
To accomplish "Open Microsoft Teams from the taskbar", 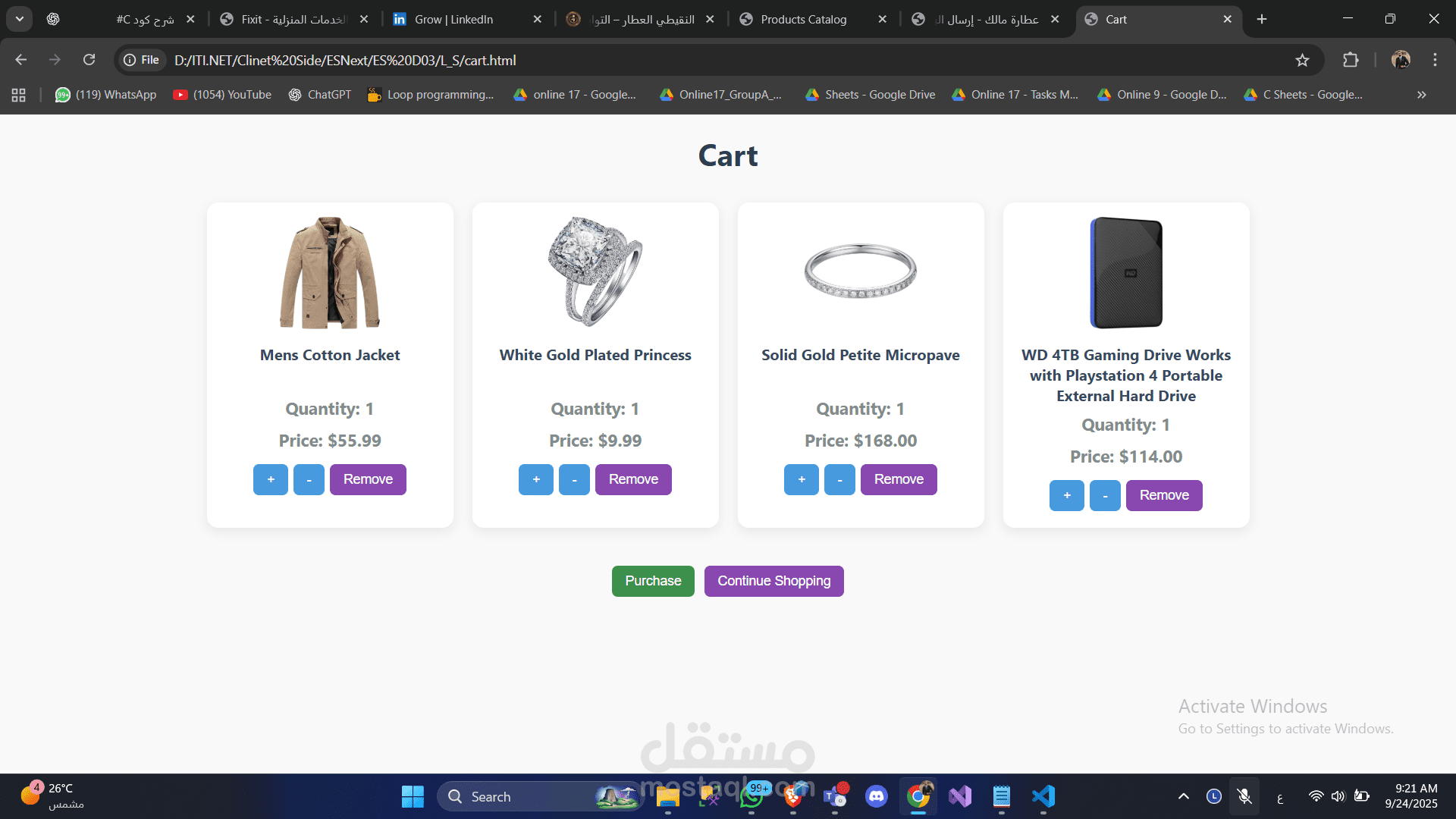I will (835, 797).
